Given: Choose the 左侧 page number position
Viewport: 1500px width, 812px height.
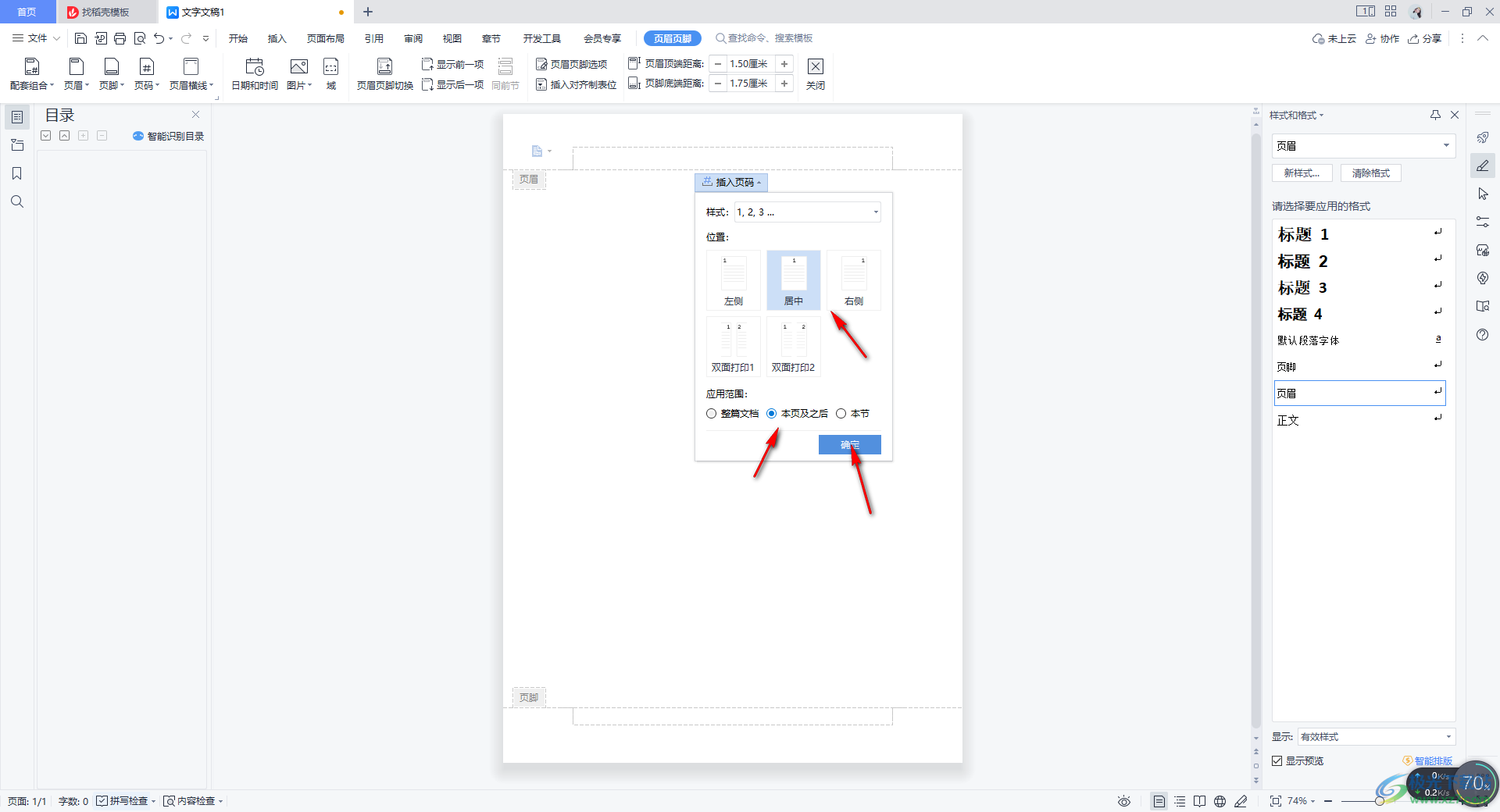Looking at the screenshot, I should click(734, 280).
